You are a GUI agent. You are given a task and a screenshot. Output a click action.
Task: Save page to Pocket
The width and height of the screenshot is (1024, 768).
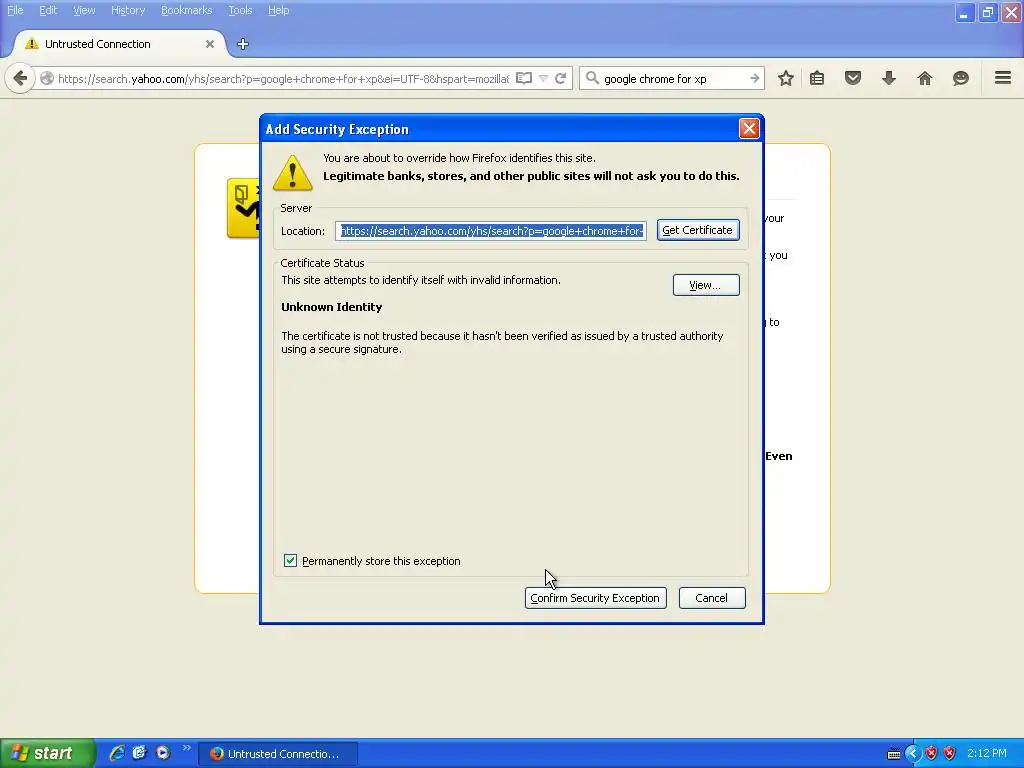(853, 78)
